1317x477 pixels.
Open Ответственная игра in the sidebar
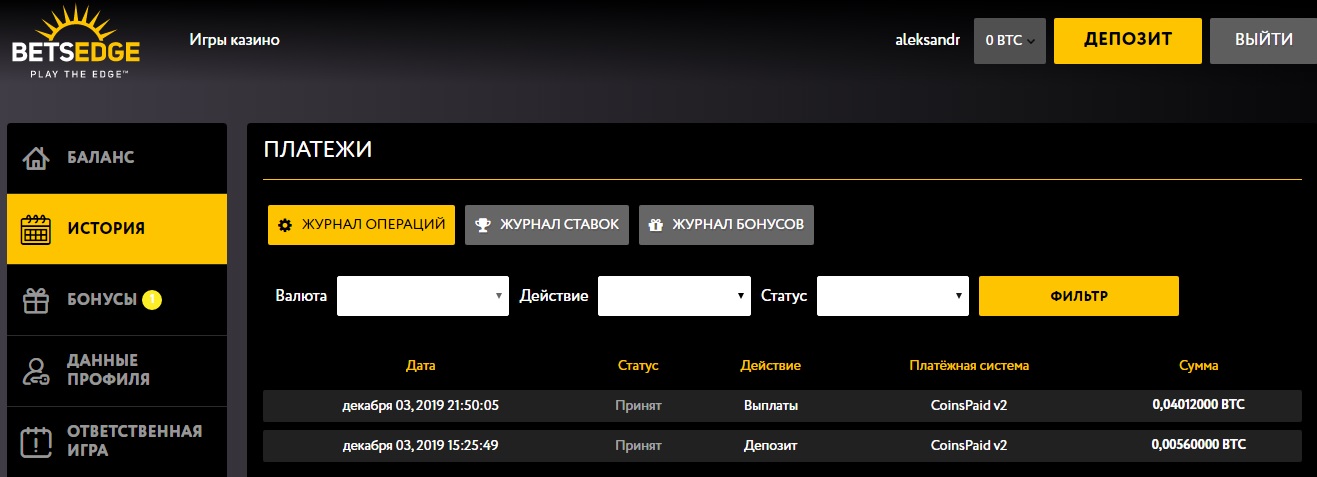[x=117, y=441]
